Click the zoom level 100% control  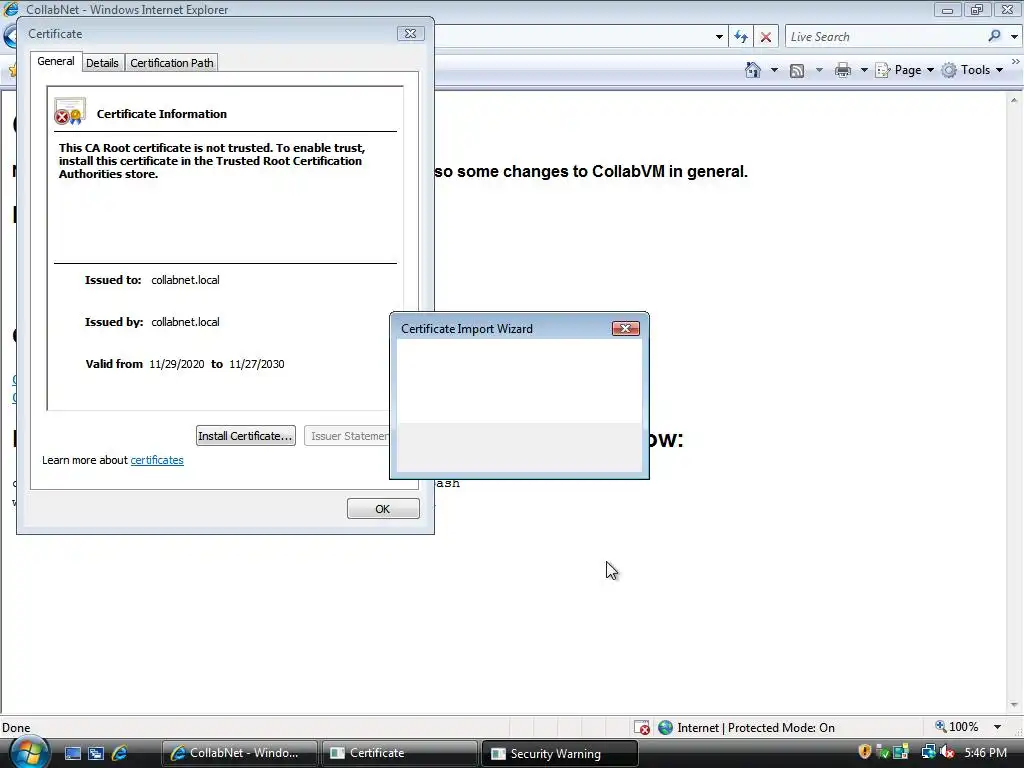point(957,727)
